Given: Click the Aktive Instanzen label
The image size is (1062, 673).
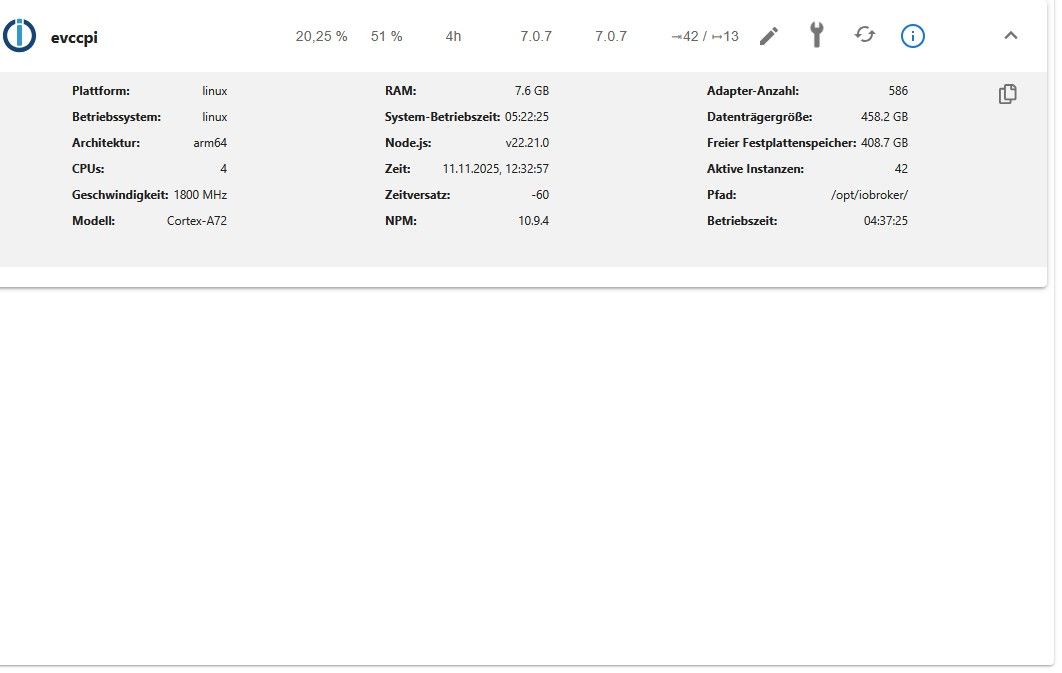Looking at the screenshot, I should tap(755, 169).
